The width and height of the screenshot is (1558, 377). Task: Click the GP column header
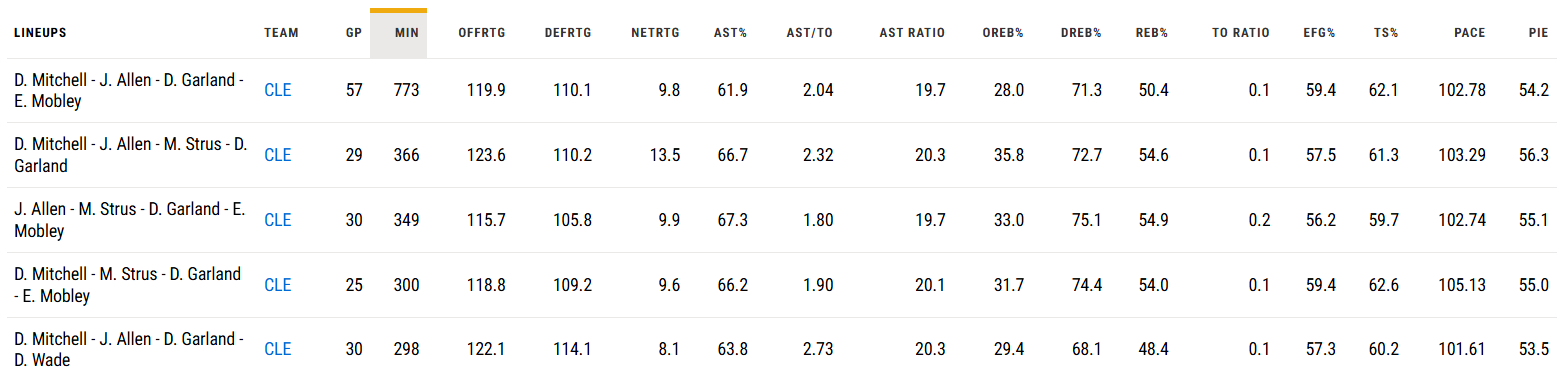[353, 33]
